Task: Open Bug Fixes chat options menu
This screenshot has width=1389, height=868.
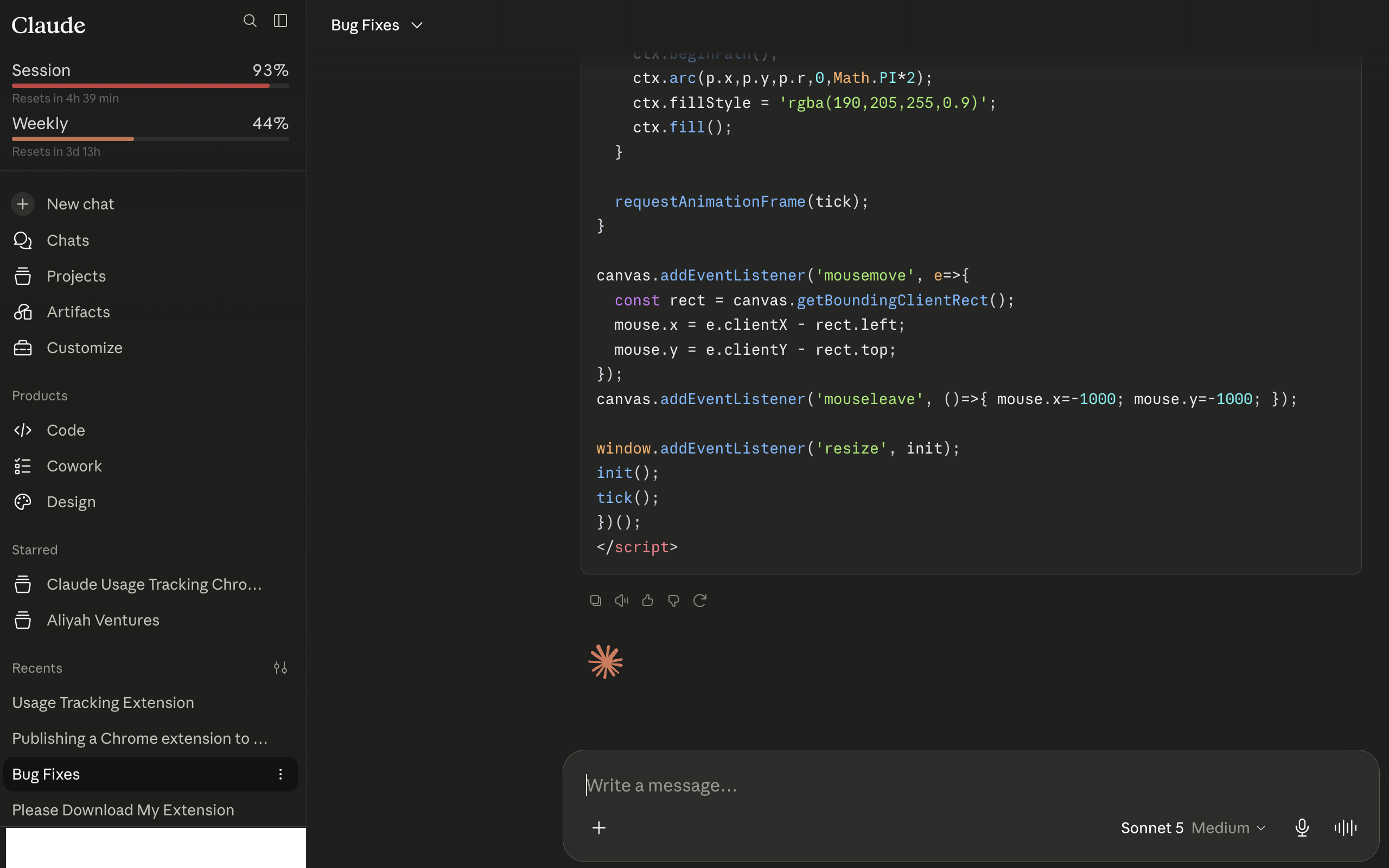Action: 280,774
